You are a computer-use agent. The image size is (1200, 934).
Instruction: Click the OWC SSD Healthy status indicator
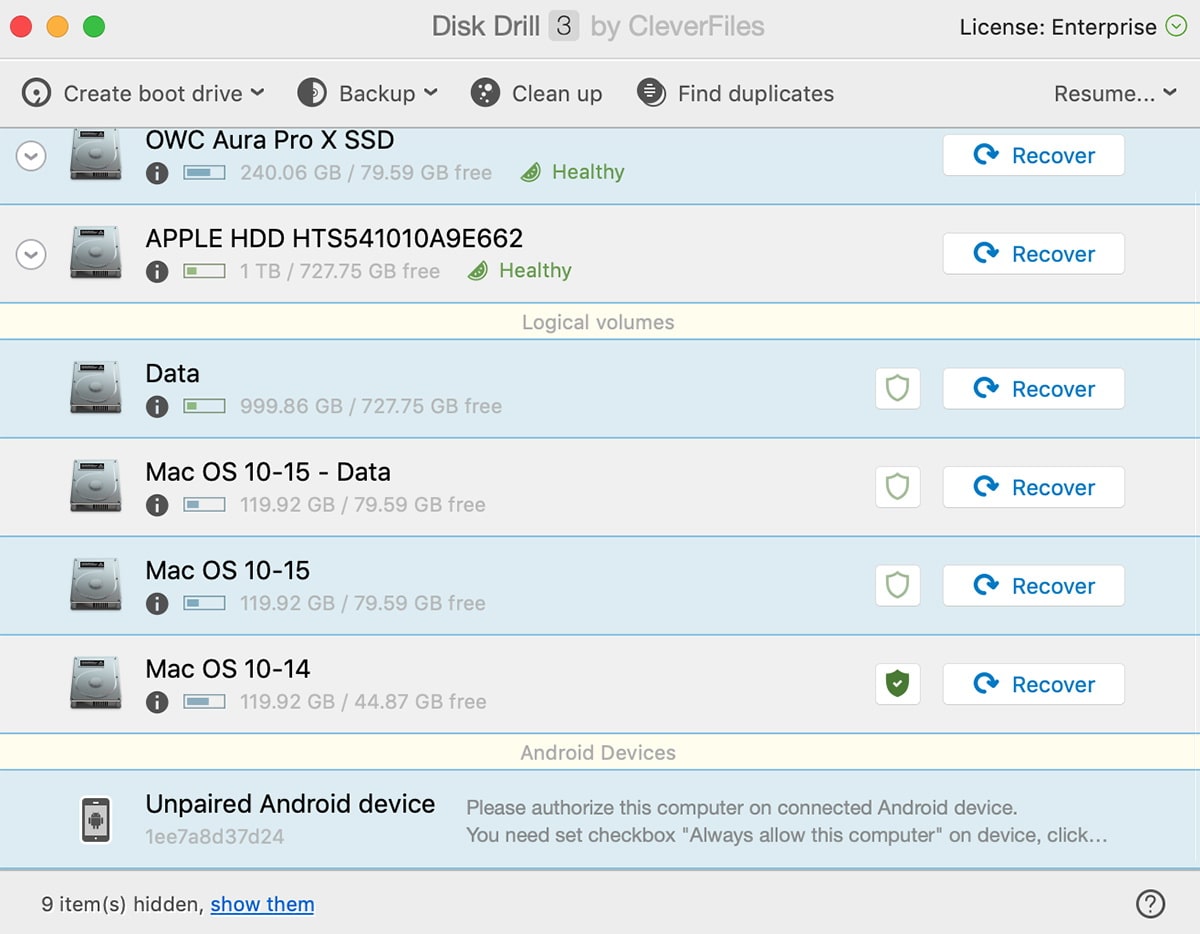(x=573, y=172)
